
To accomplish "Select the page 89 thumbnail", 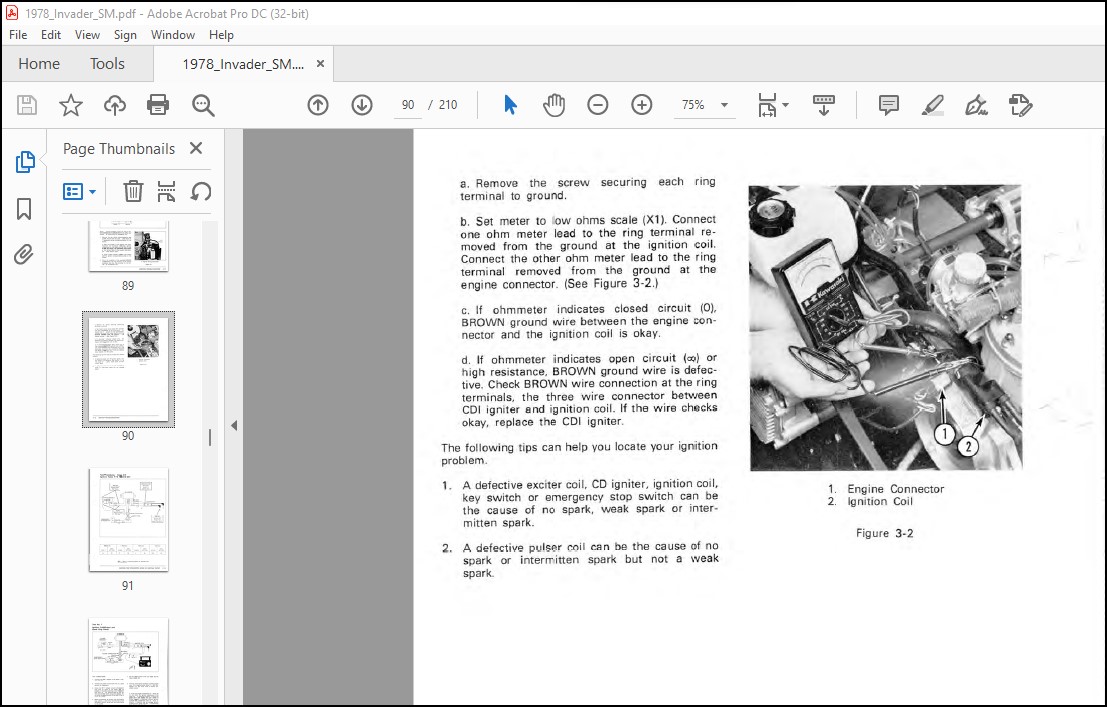I will tap(128, 246).
